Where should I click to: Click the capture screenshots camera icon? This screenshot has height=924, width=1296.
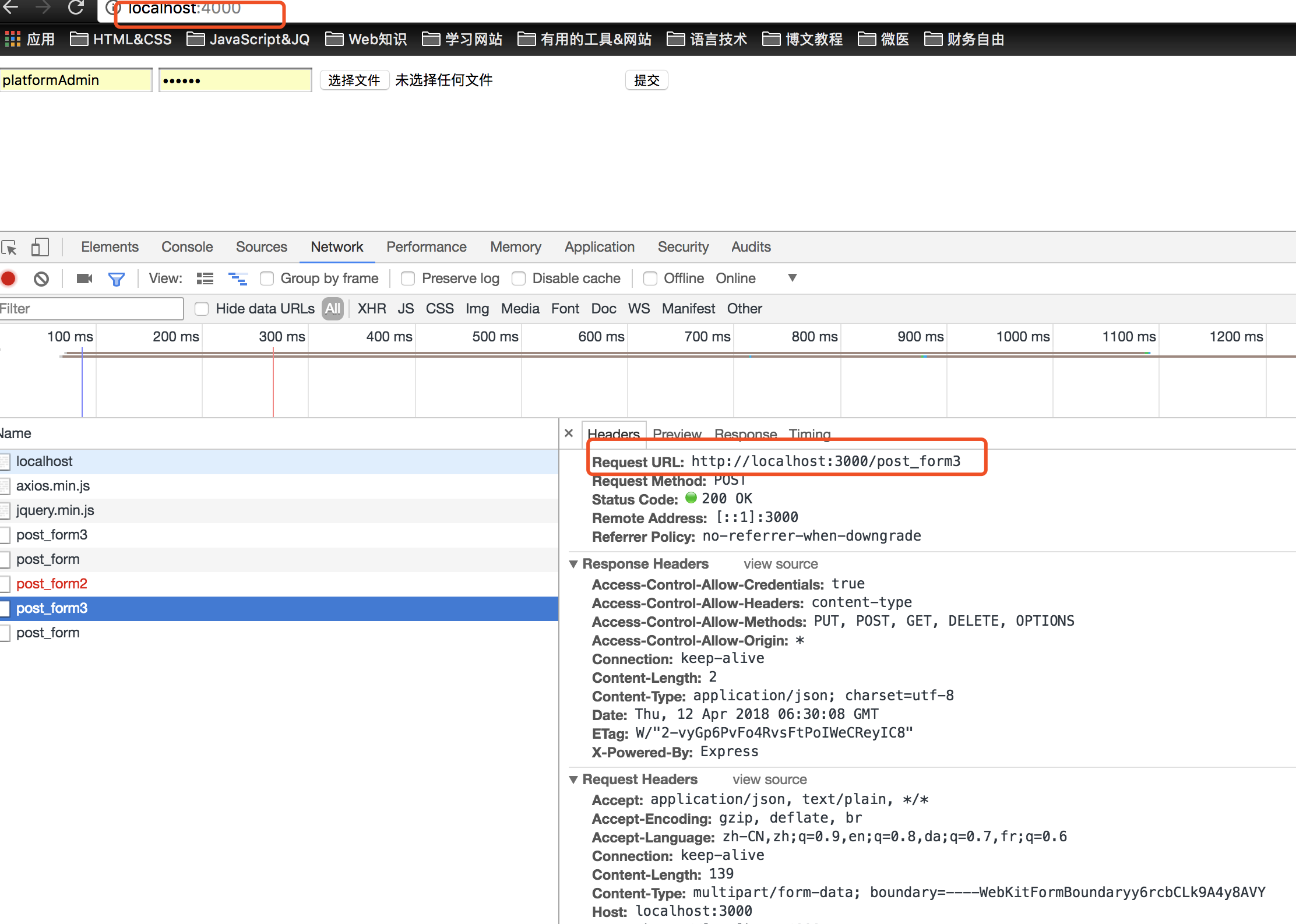(84, 278)
